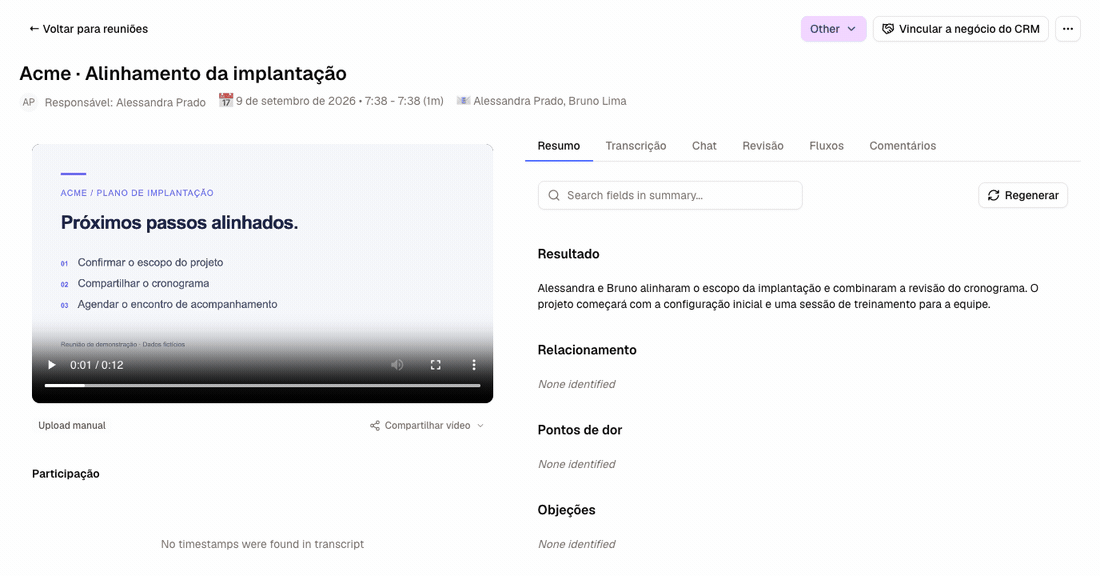1100x576 pixels.
Task: Mute the video volume
Action: (x=397, y=365)
